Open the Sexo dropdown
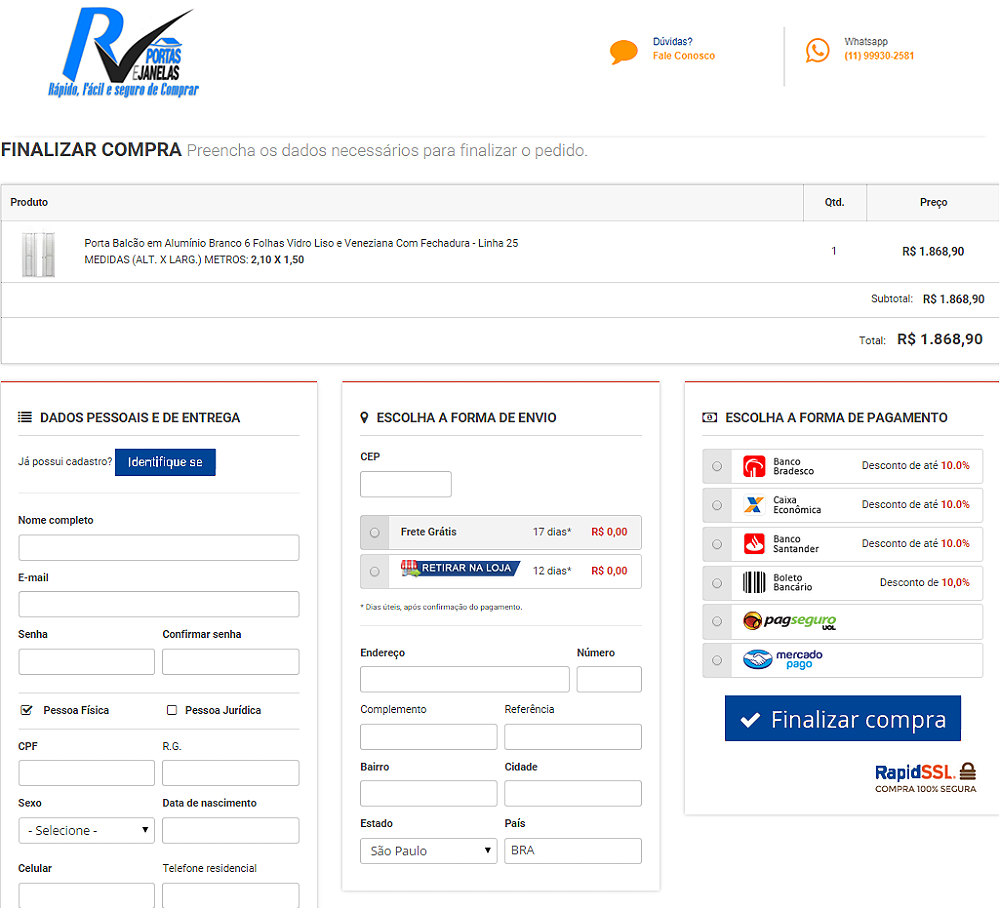1000x910 pixels. [x=87, y=831]
